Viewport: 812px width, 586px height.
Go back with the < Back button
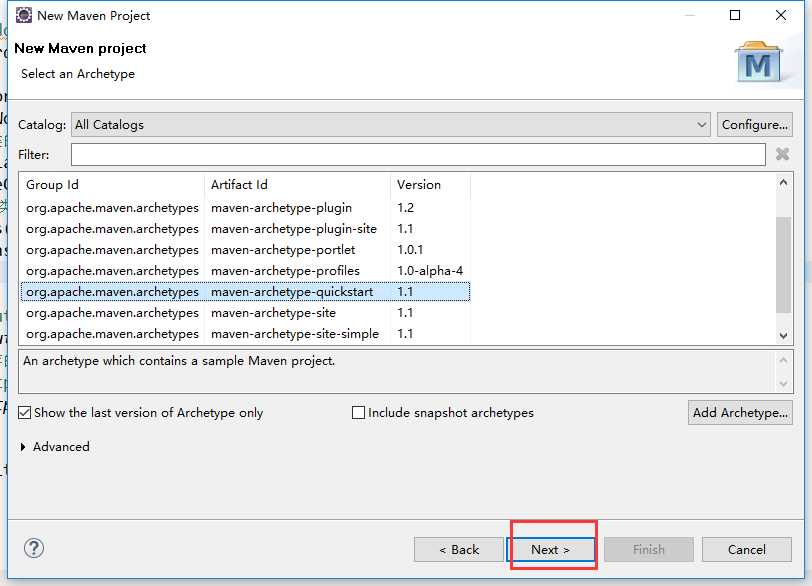459,549
